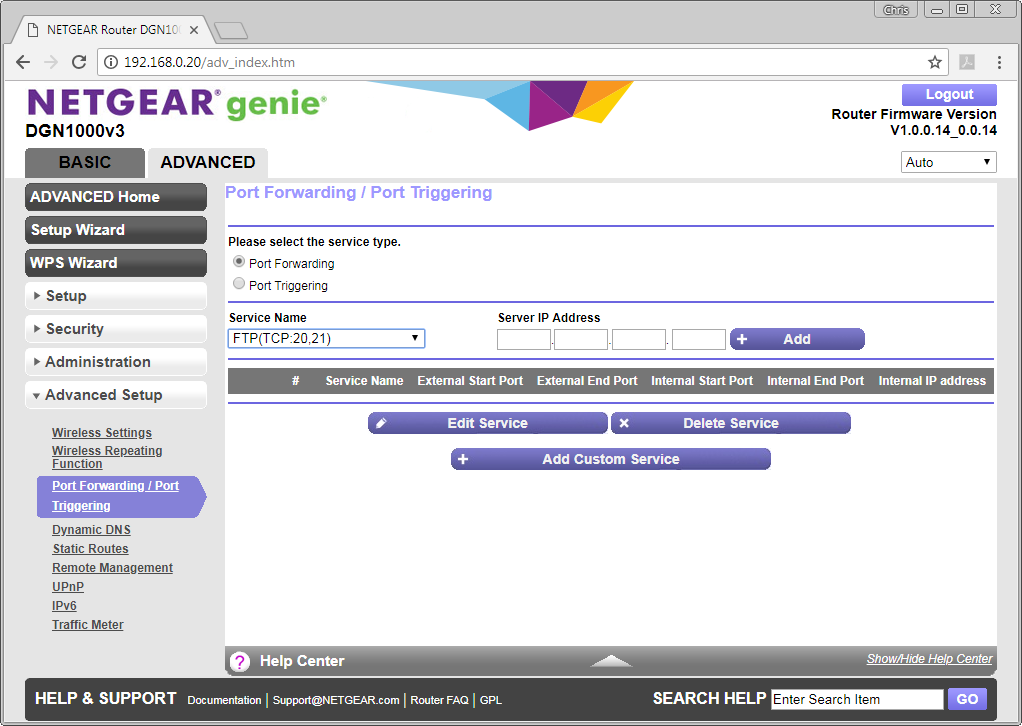Open the Chrome three-dot menu
This screenshot has width=1022, height=726.
click(999, 62)
